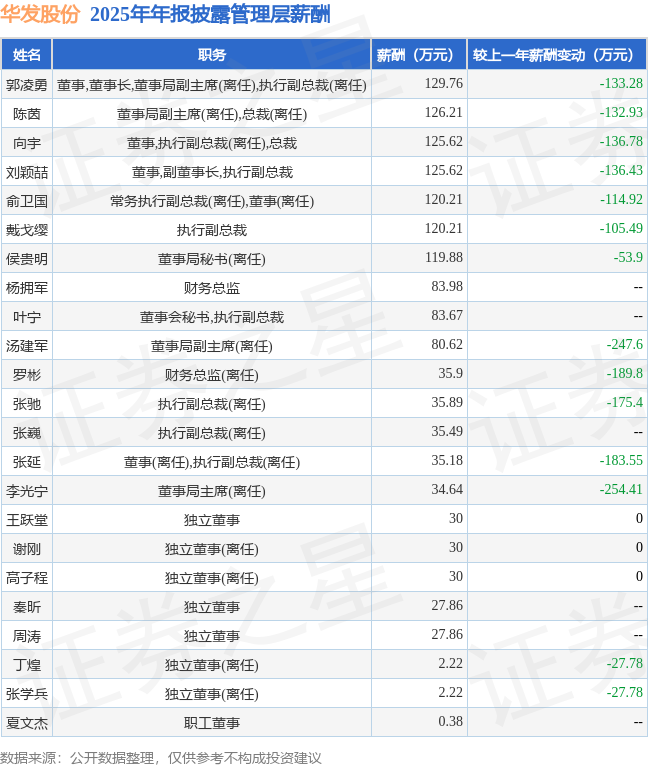The width and height of the screenshot is (648, 767).
Task: Select the 较上一年薪酬变动 column header
Action: coord(557,55)
